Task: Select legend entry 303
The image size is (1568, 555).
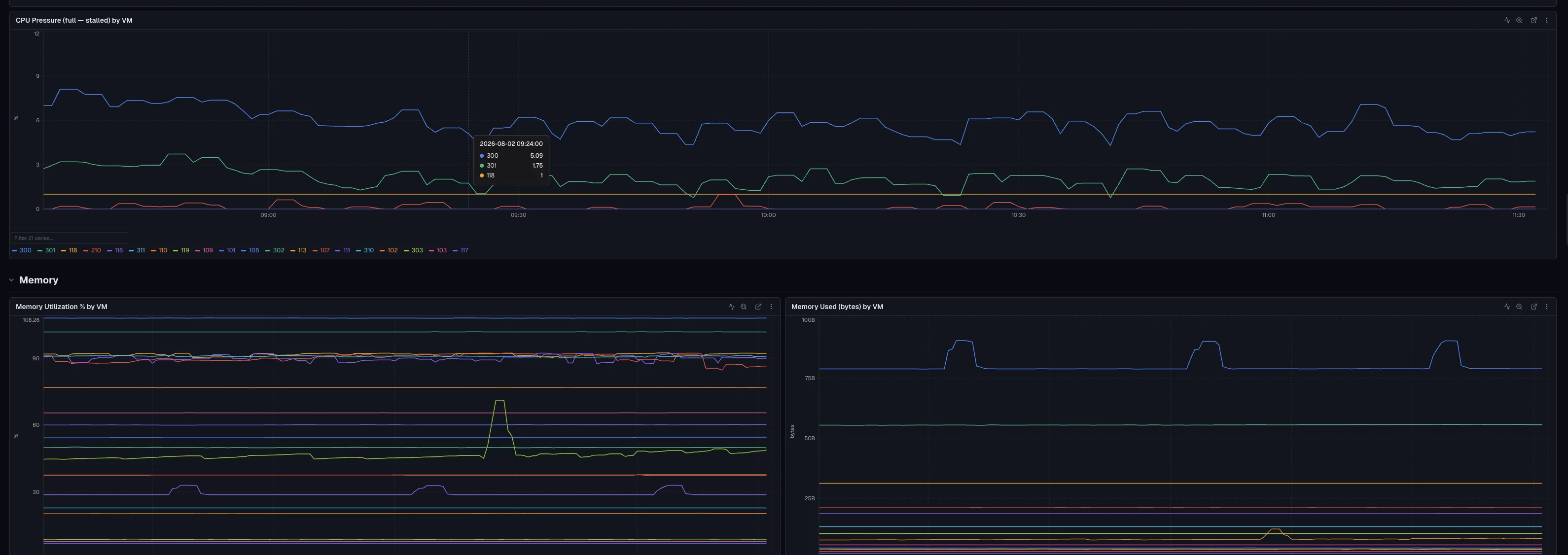Action: tap(413, 250)
